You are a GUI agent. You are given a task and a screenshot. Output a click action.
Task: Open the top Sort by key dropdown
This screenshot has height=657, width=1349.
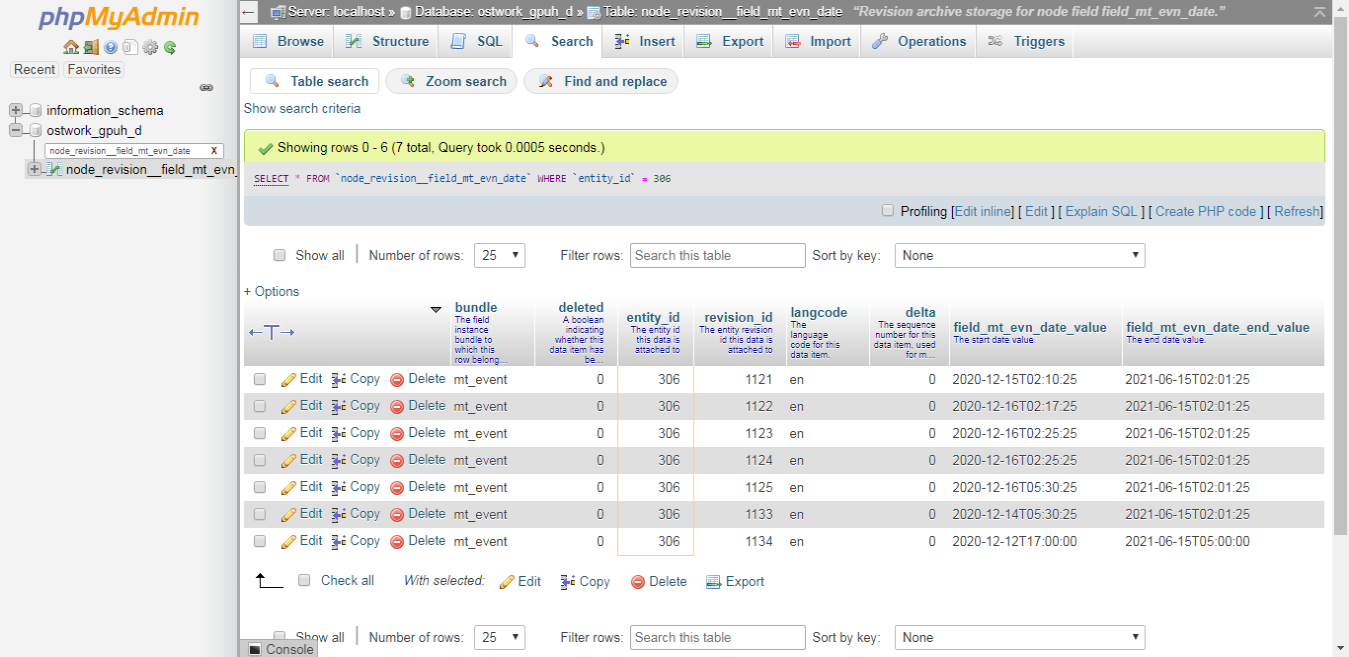tap(1019, 255)
